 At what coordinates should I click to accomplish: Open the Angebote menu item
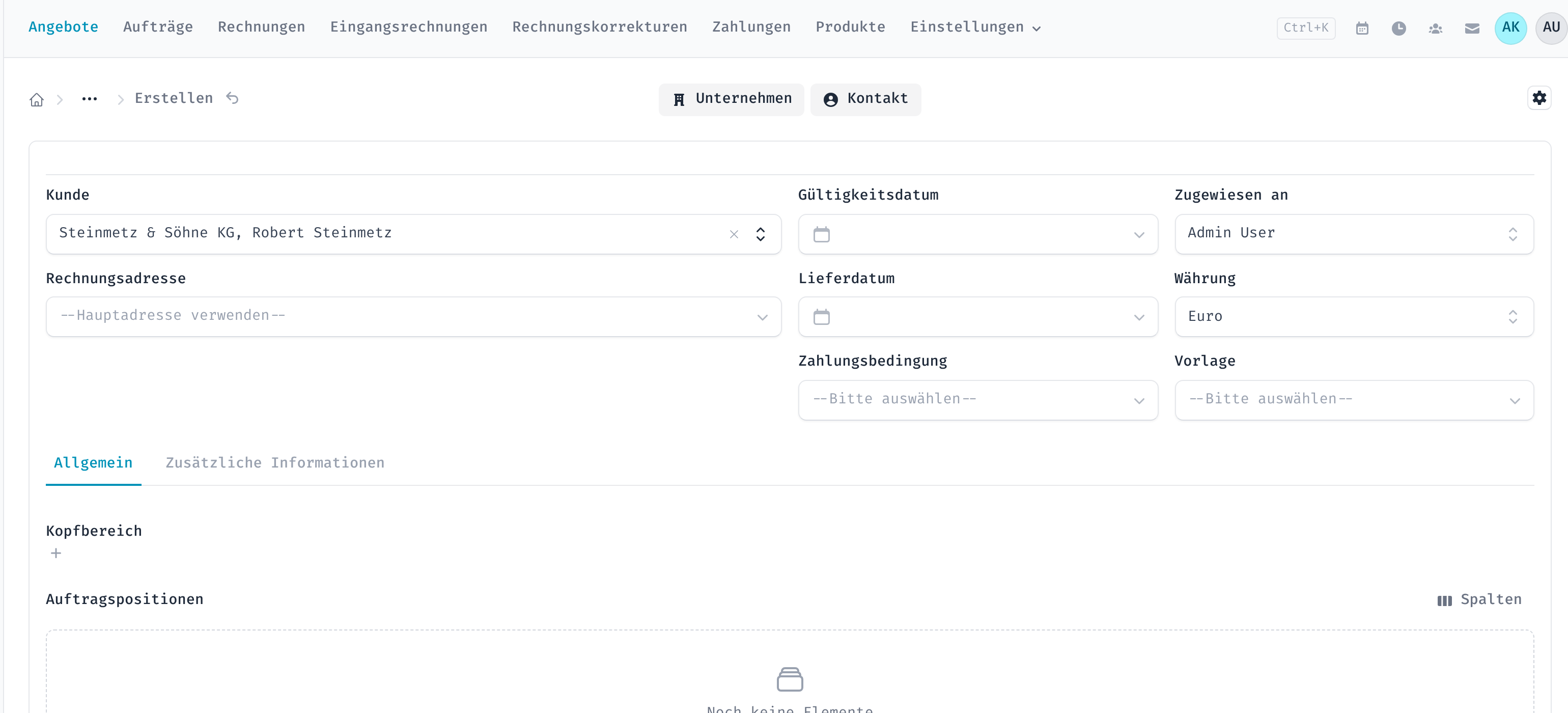pyautogui.click(x=63, y=28)
